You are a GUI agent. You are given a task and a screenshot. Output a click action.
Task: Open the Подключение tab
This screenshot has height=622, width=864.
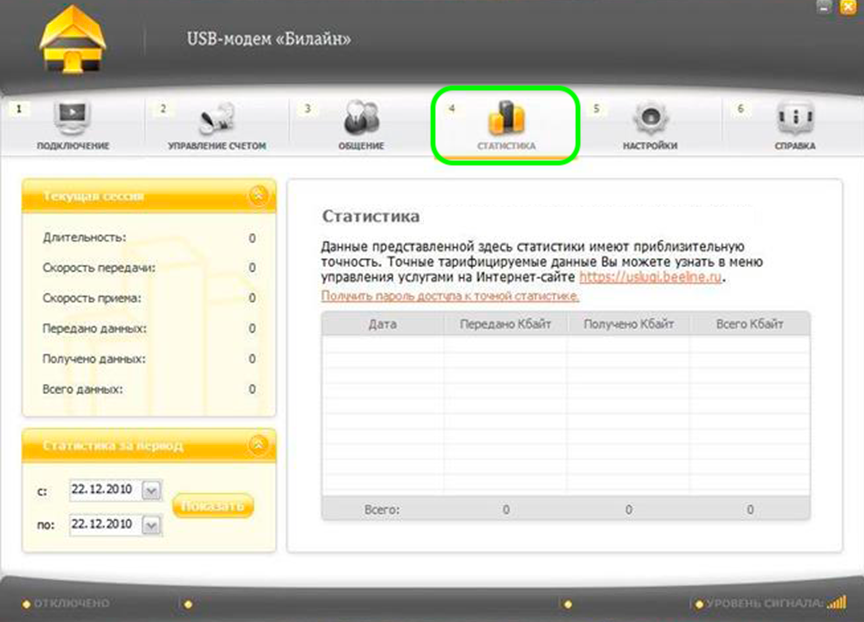coord(73,126)
